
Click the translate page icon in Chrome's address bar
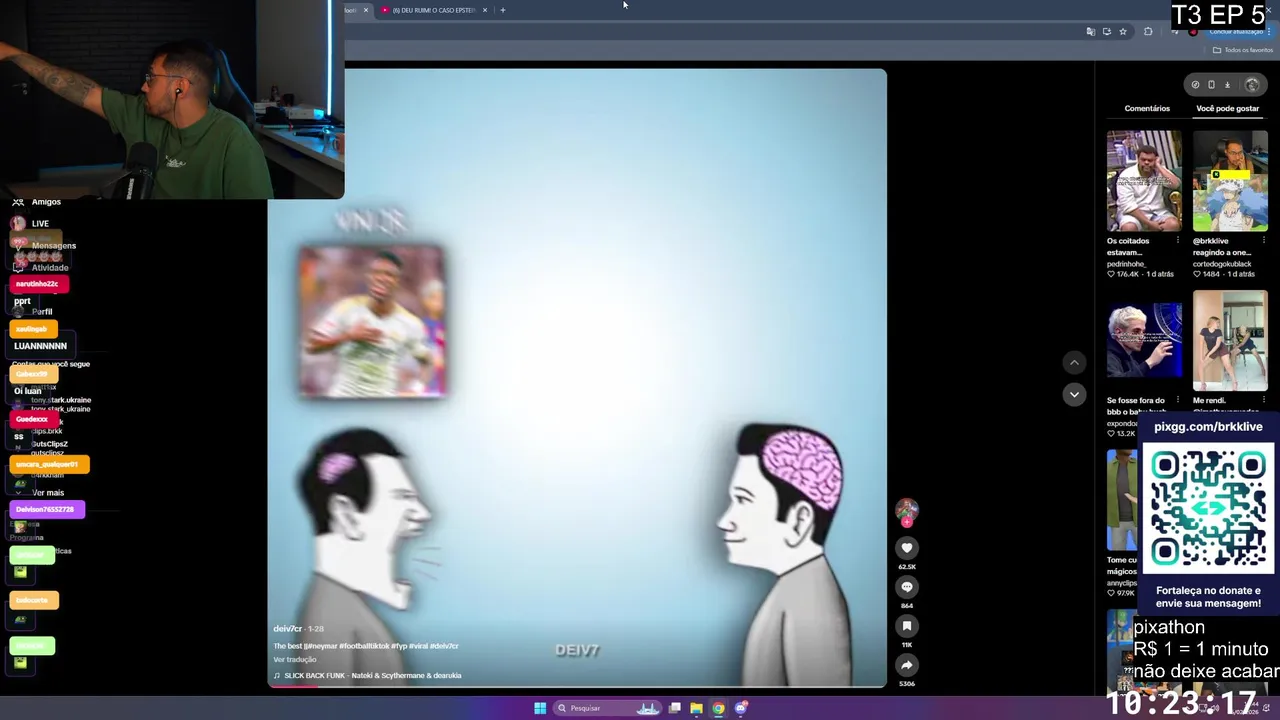pyautogui.click(x=1090, y=32)
